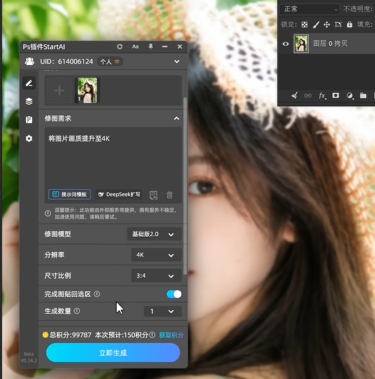Click the StartAI panel vertical scrollbar

pyautogui.click(x=185, y=186)
